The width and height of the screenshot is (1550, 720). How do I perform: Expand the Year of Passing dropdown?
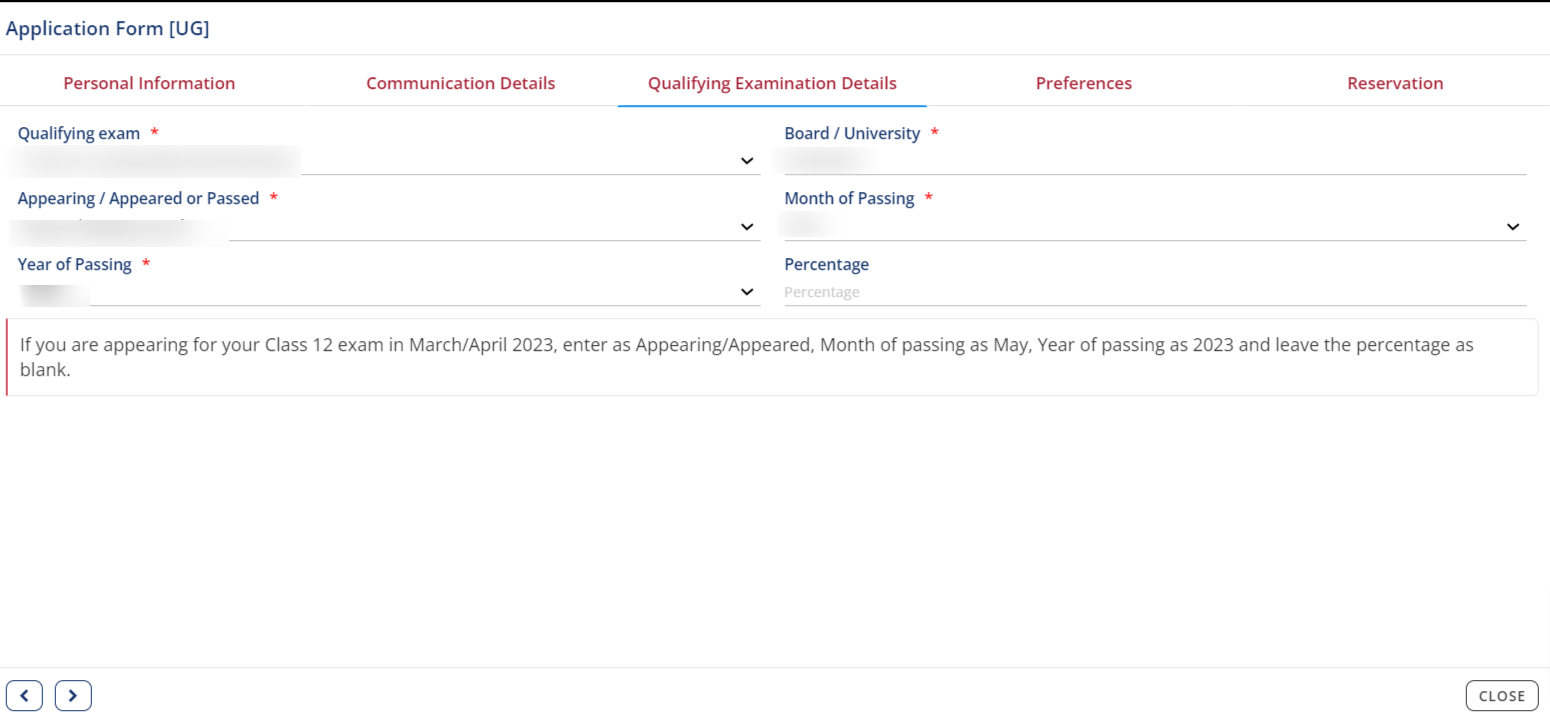point(746,292)
